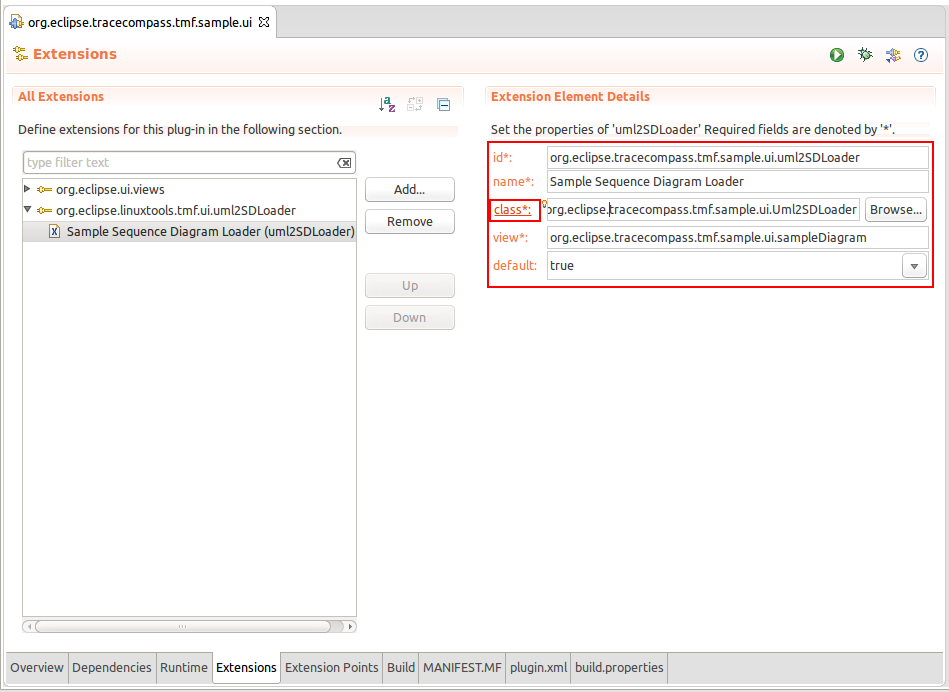This screenshot has width=949, height=692.
Task: Click the Add... button
Action: [409, 189]
